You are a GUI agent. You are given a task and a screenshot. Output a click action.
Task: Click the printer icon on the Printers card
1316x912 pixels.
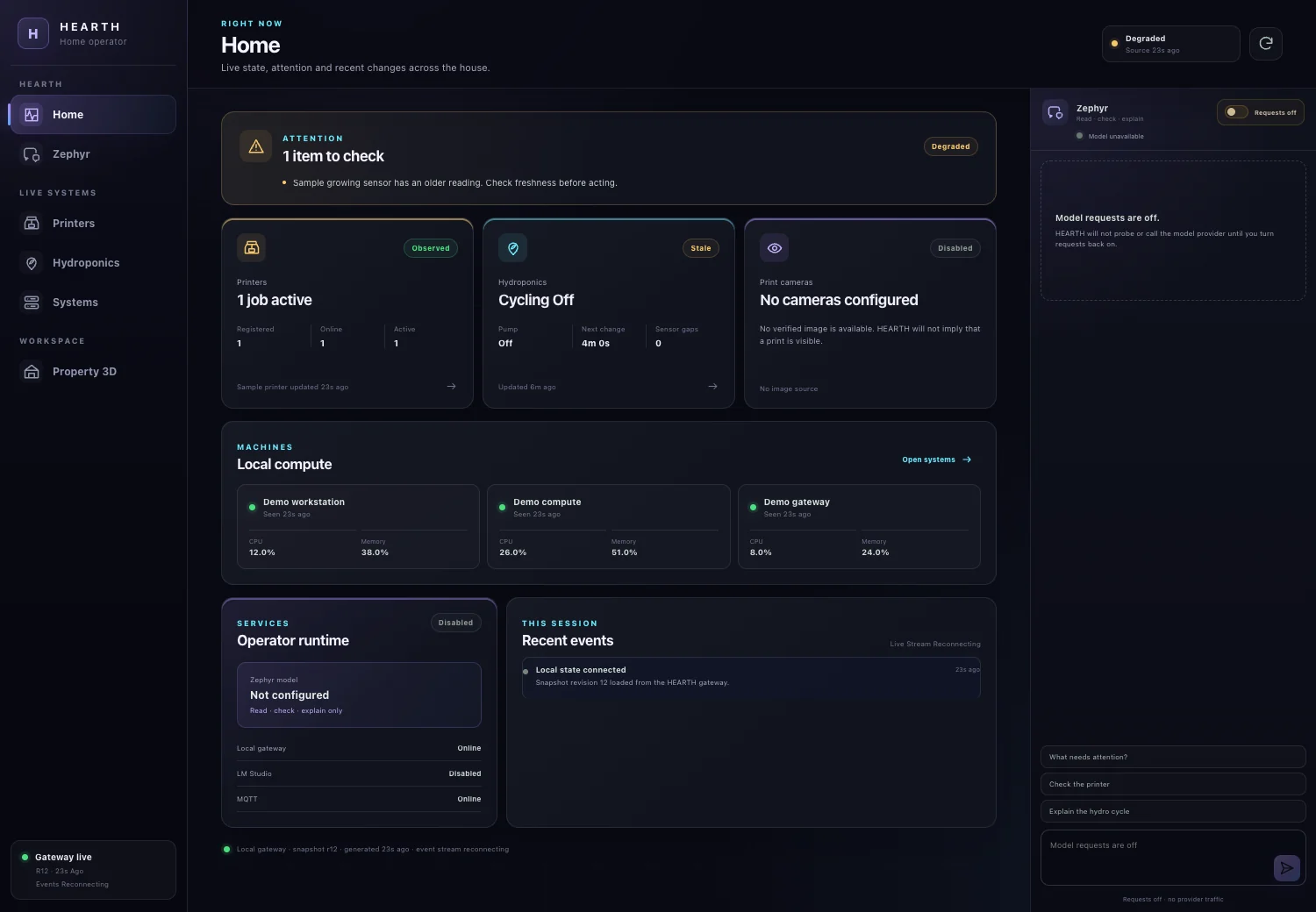click(252, 248)
